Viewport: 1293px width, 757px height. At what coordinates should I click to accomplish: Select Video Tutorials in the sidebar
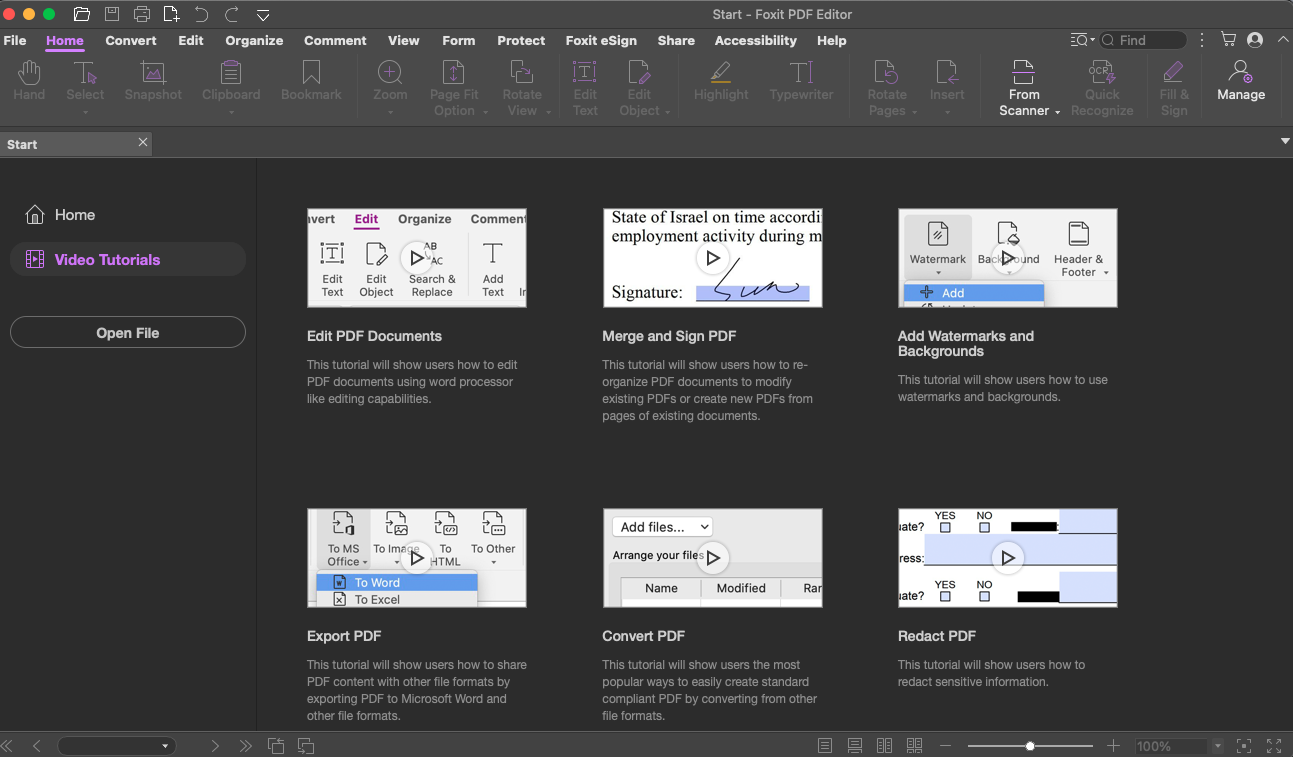(x=128, y=259)
